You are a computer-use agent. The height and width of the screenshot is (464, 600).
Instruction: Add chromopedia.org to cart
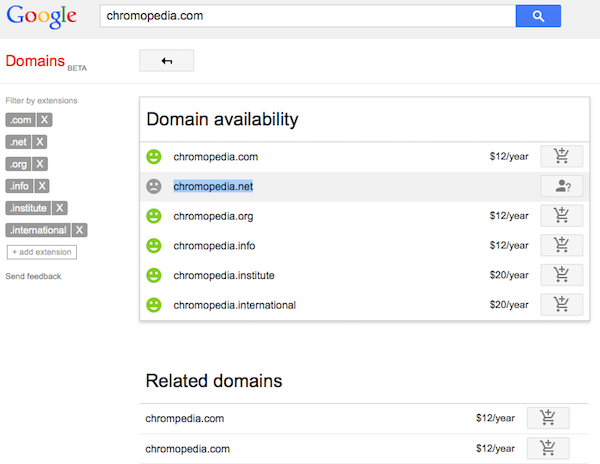561,216
